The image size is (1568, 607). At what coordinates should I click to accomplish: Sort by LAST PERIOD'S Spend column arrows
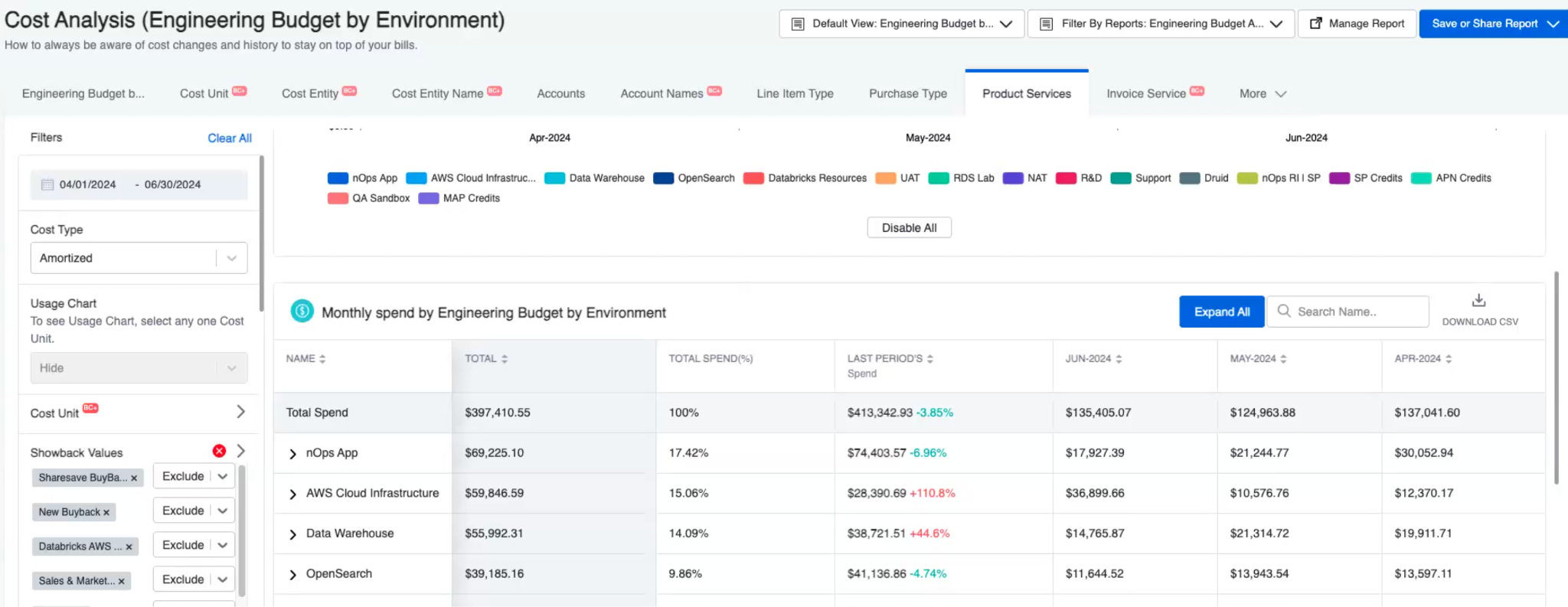(930, 359)
